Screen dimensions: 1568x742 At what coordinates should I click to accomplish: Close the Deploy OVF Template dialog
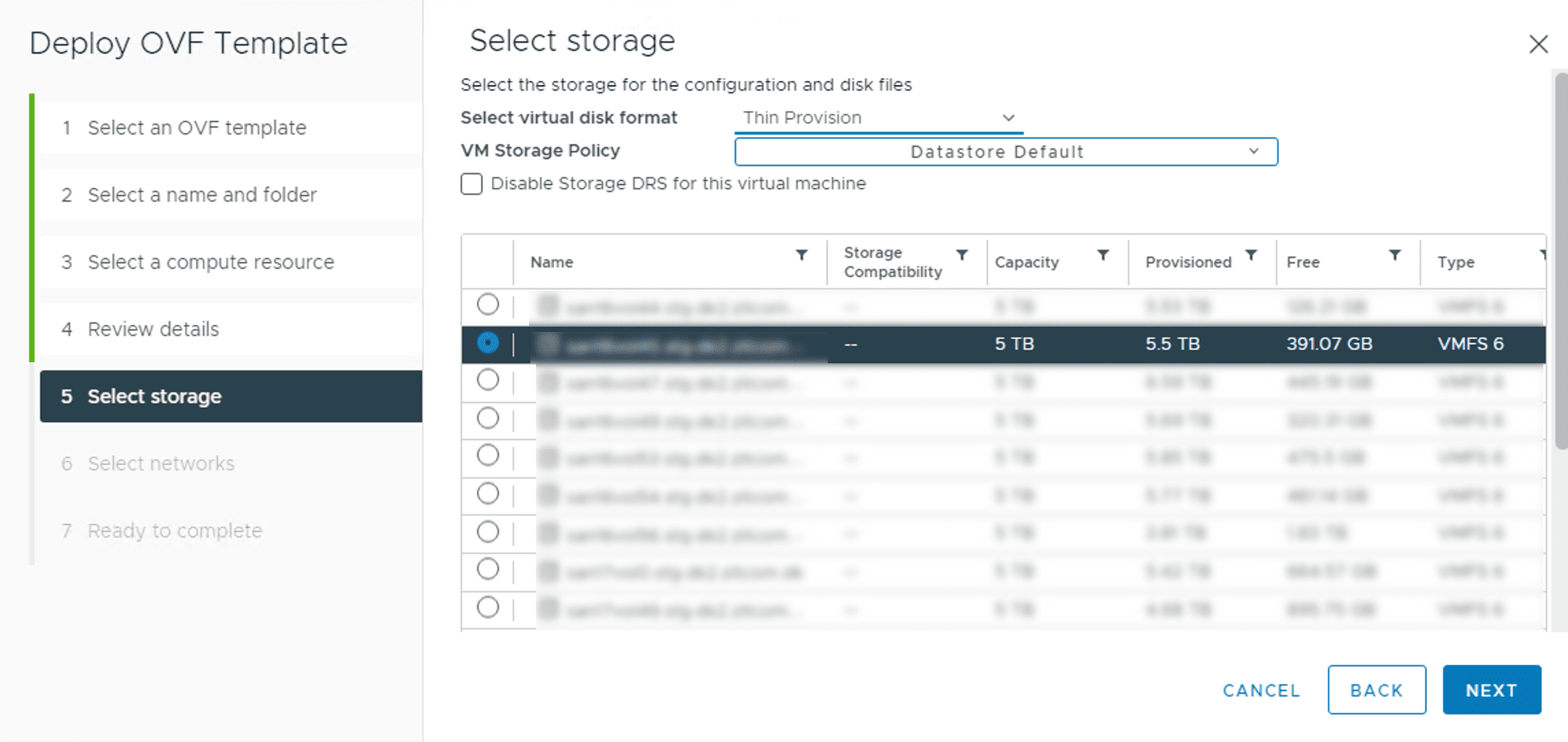click(x=1539, y=43)
